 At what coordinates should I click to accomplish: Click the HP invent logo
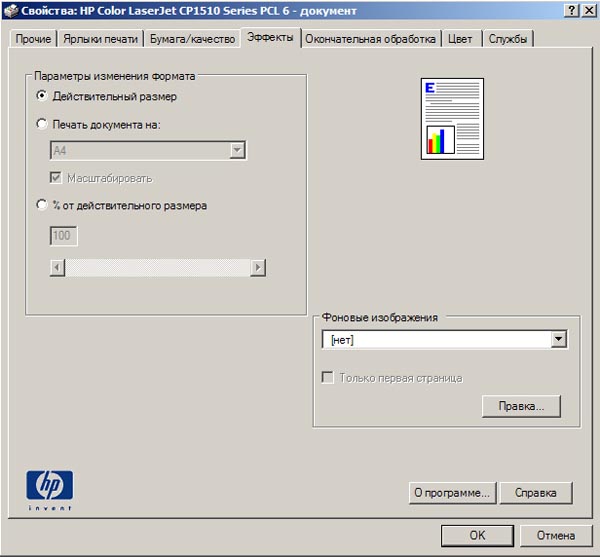click(50, 490)
